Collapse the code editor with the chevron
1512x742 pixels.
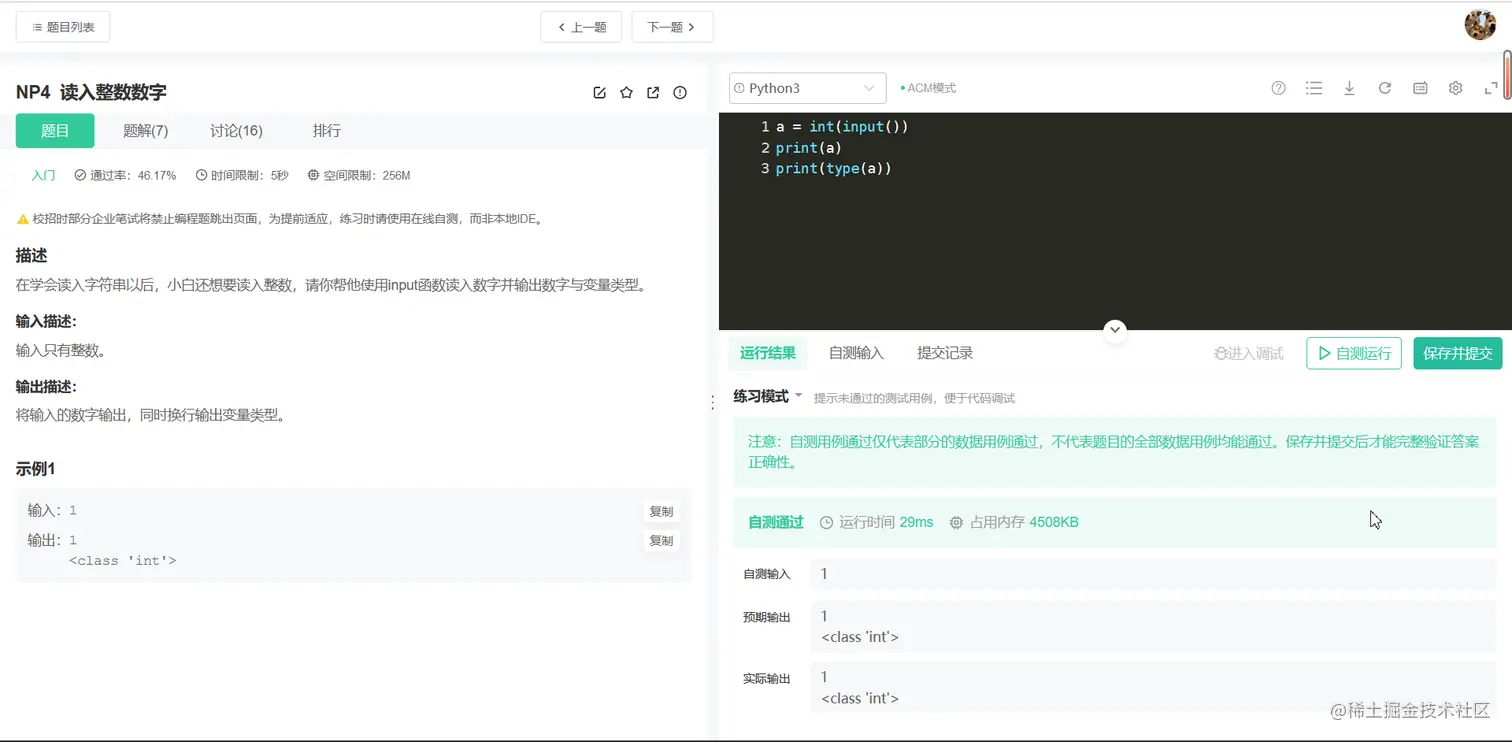(1114, 330)
